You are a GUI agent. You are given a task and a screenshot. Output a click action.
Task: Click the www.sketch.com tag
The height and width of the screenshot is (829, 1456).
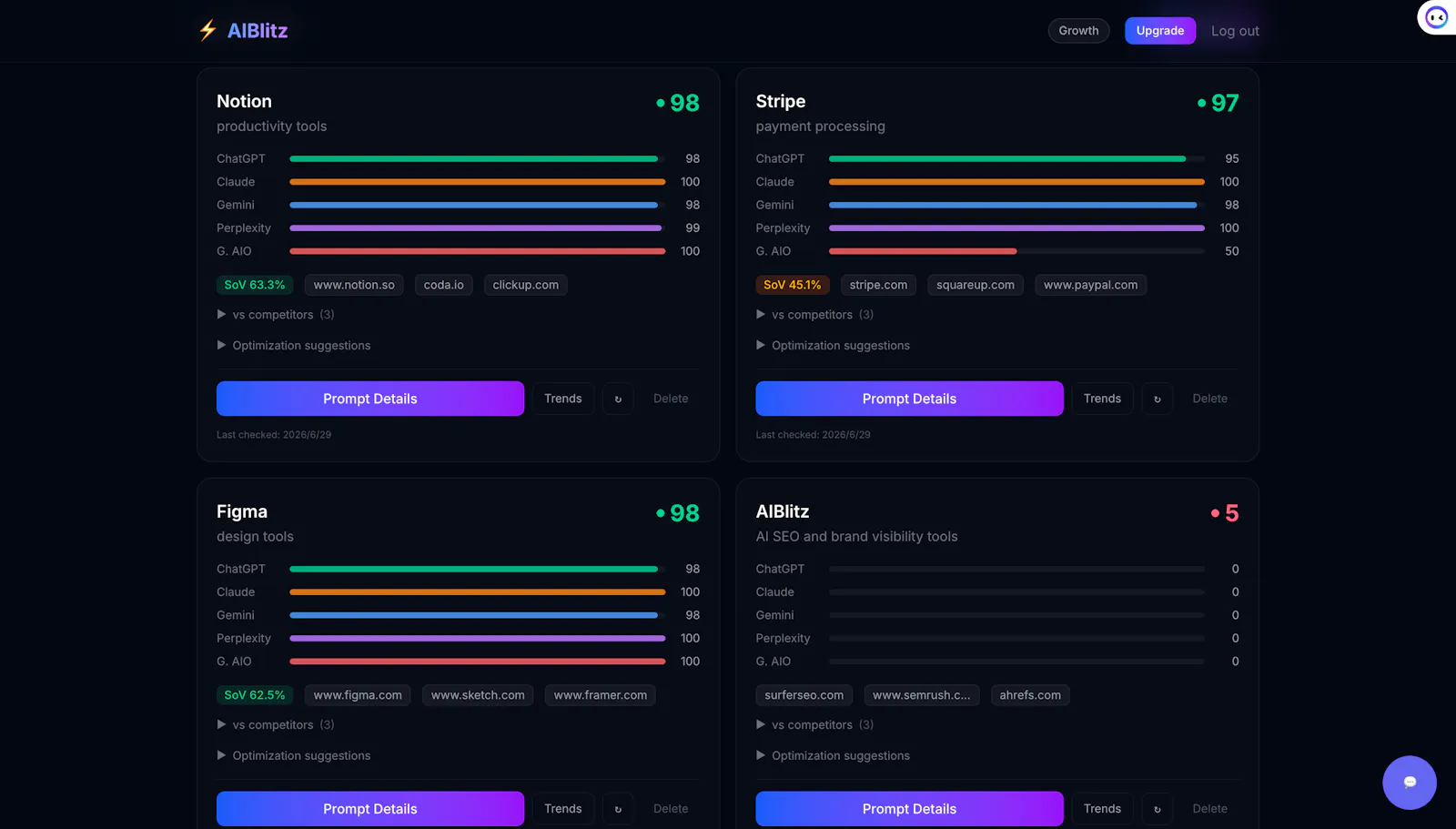(x=478, y=695)
